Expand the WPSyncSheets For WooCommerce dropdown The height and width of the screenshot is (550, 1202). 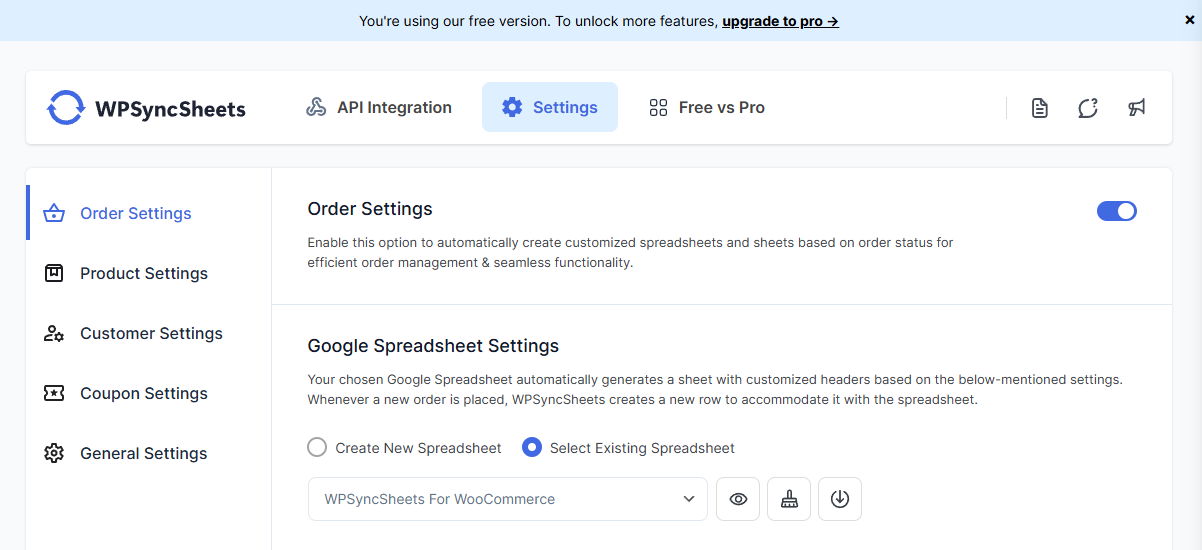(508, 499)
